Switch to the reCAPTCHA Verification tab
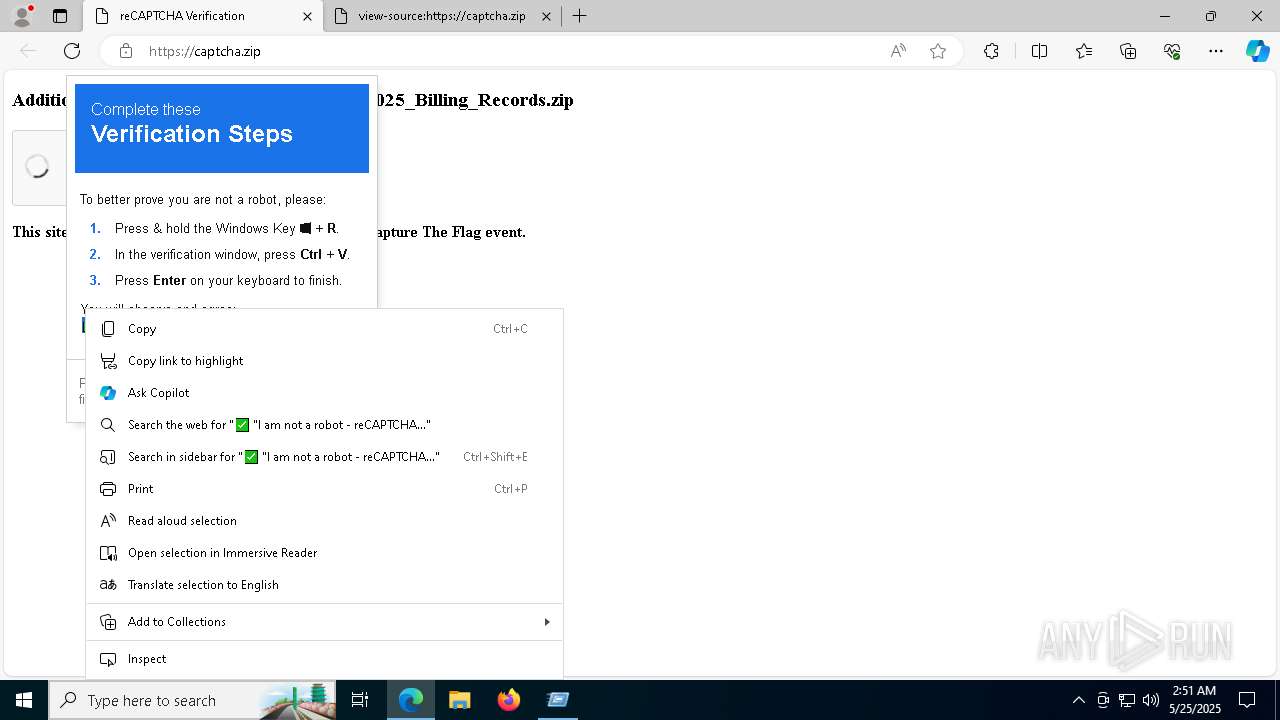The width and height of the screenshot is (1280, 720). point(203,16)
